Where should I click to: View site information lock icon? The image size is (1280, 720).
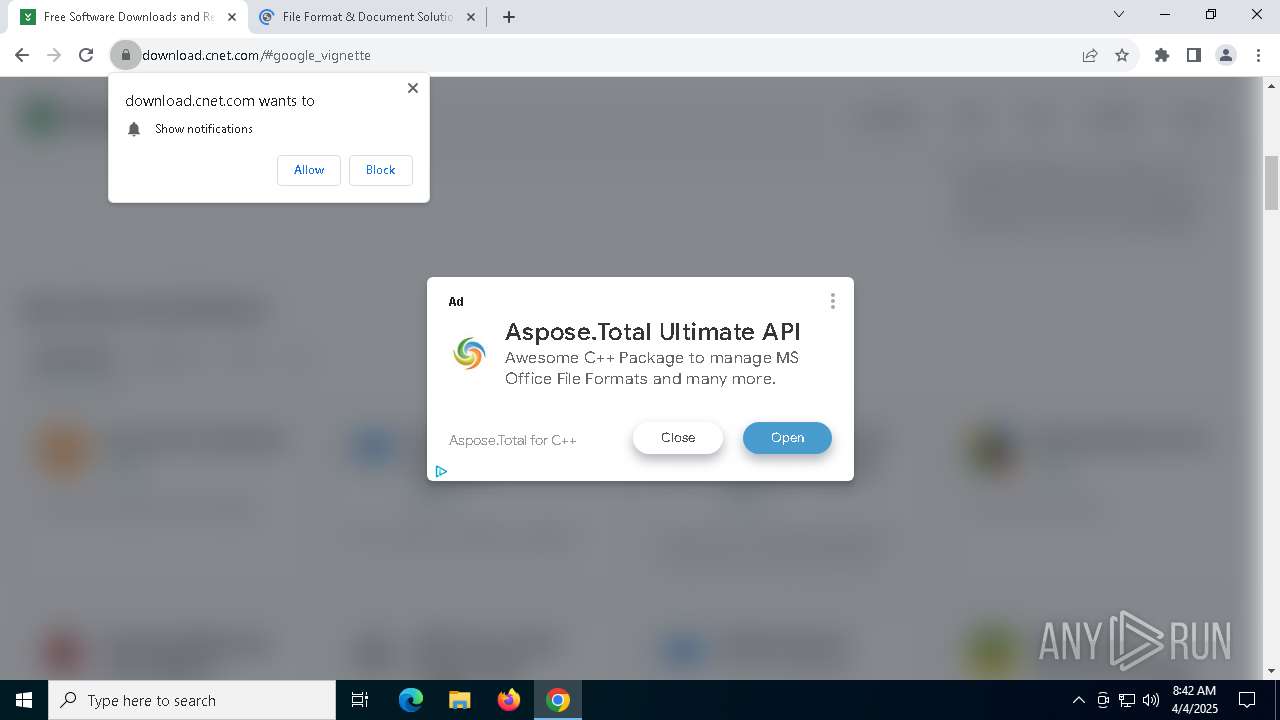pyautogui.click(x=126, y=55)
